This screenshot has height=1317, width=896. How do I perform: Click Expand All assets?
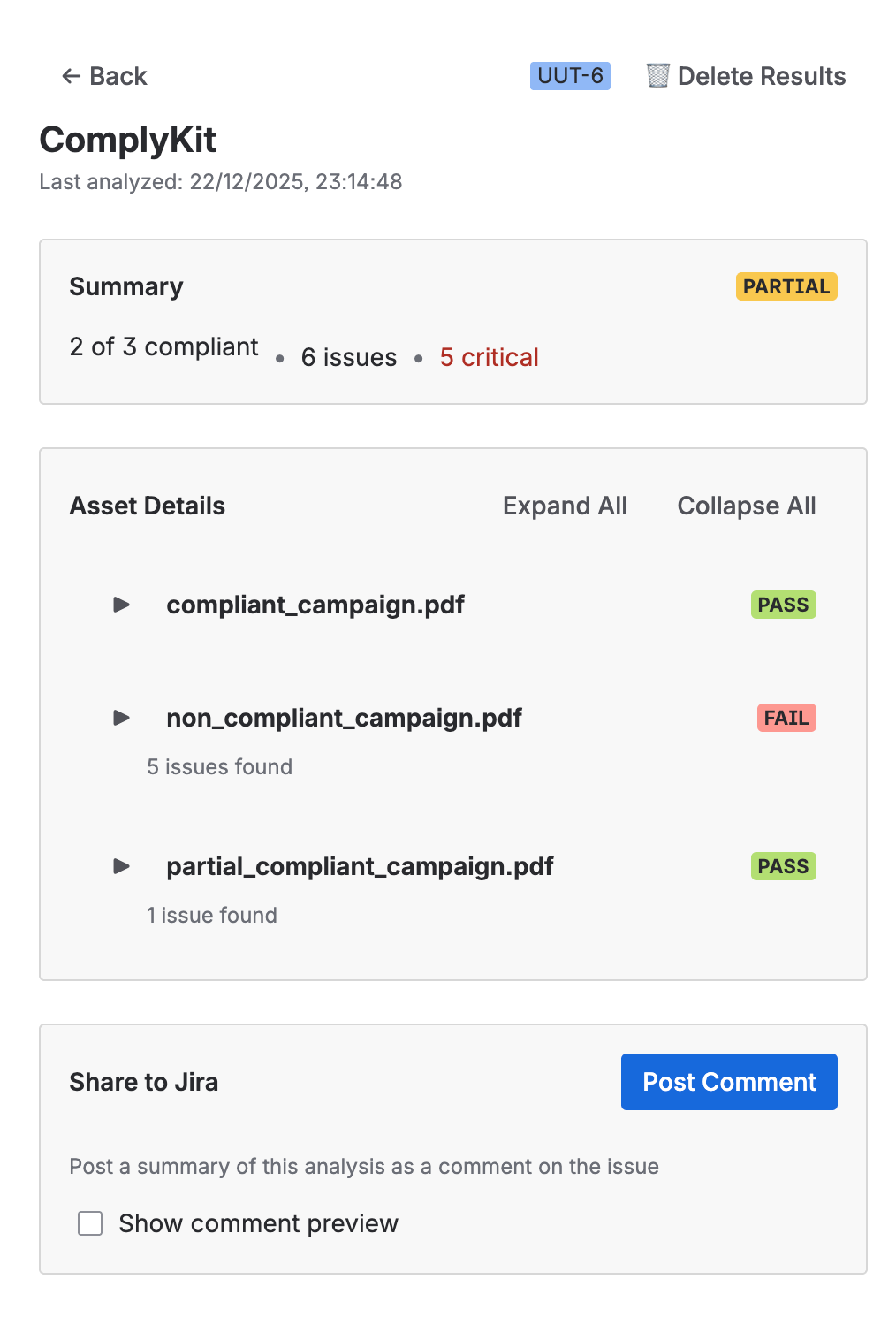tap(565, 506)
